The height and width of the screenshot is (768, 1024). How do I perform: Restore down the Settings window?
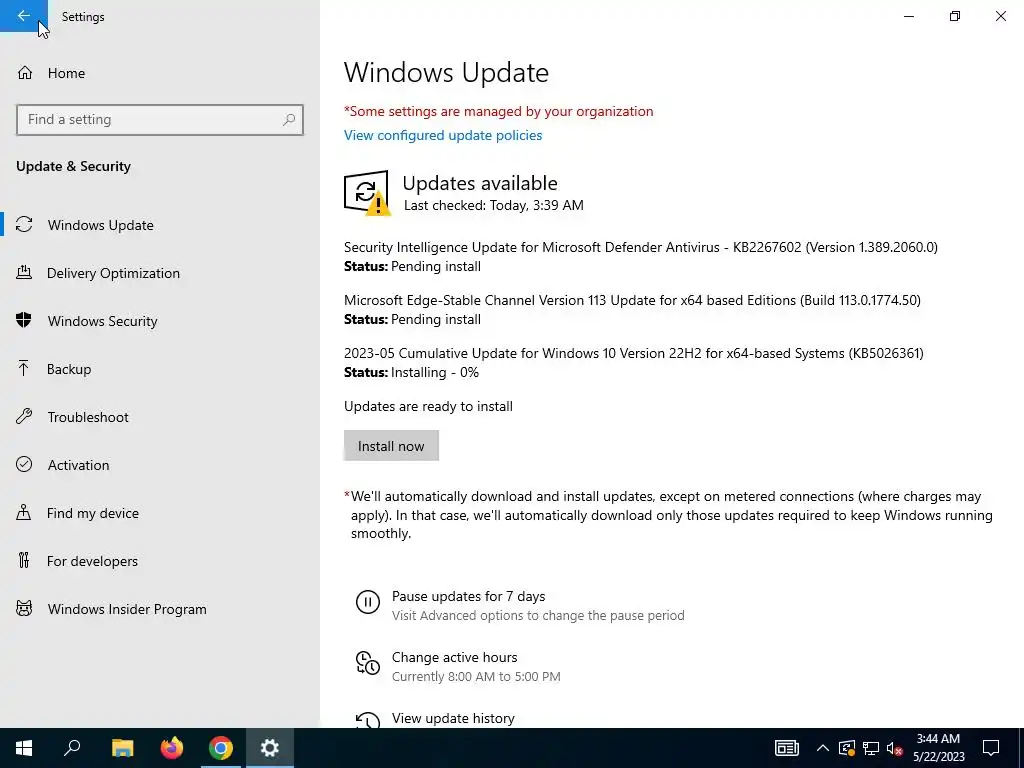click(x=955, y=16)
